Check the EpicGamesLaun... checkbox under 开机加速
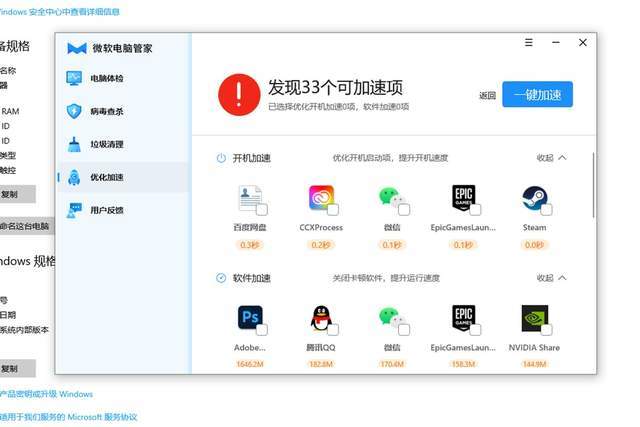 [x=475, y=210]
